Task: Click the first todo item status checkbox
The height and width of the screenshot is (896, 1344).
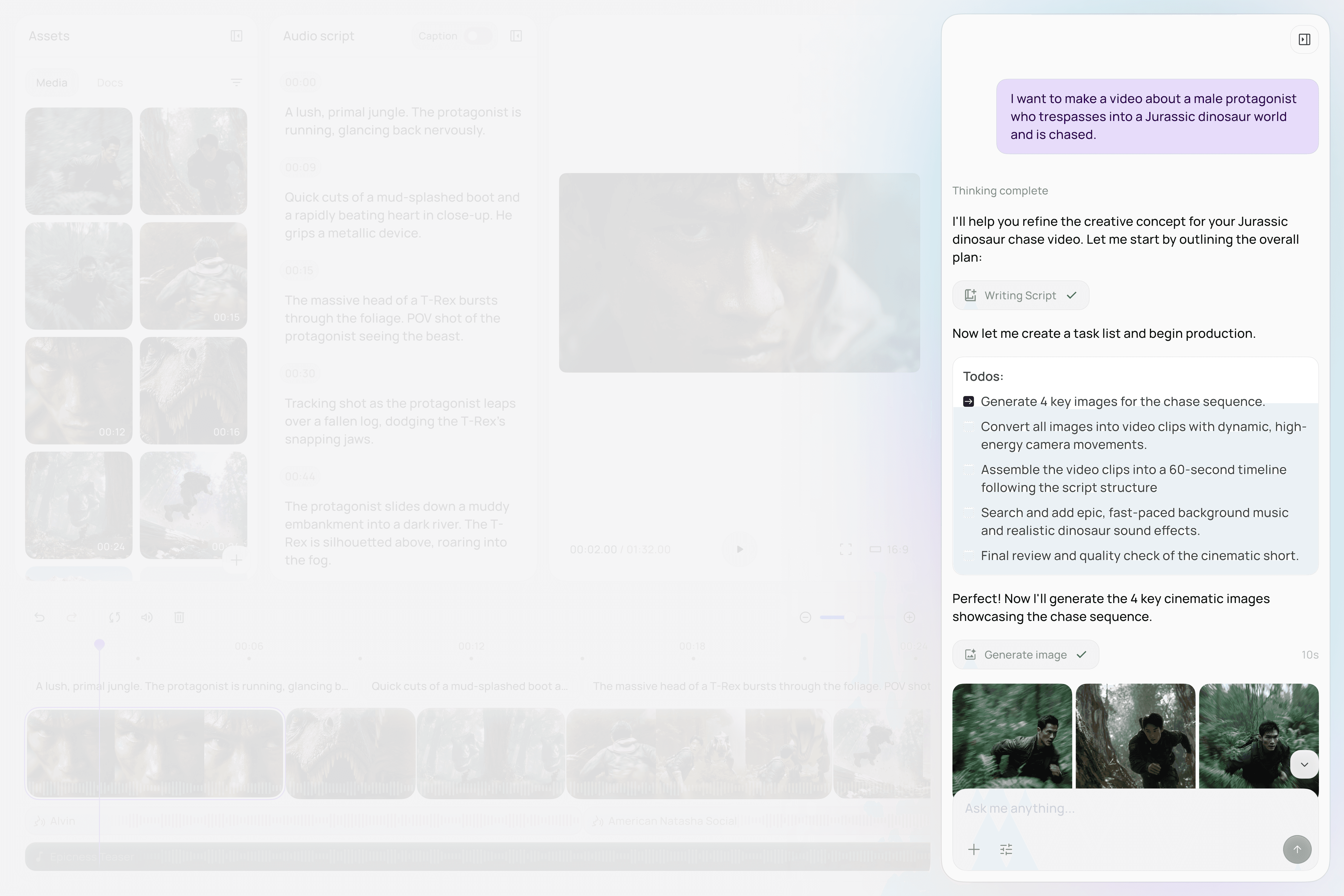Action: point(968,402)
